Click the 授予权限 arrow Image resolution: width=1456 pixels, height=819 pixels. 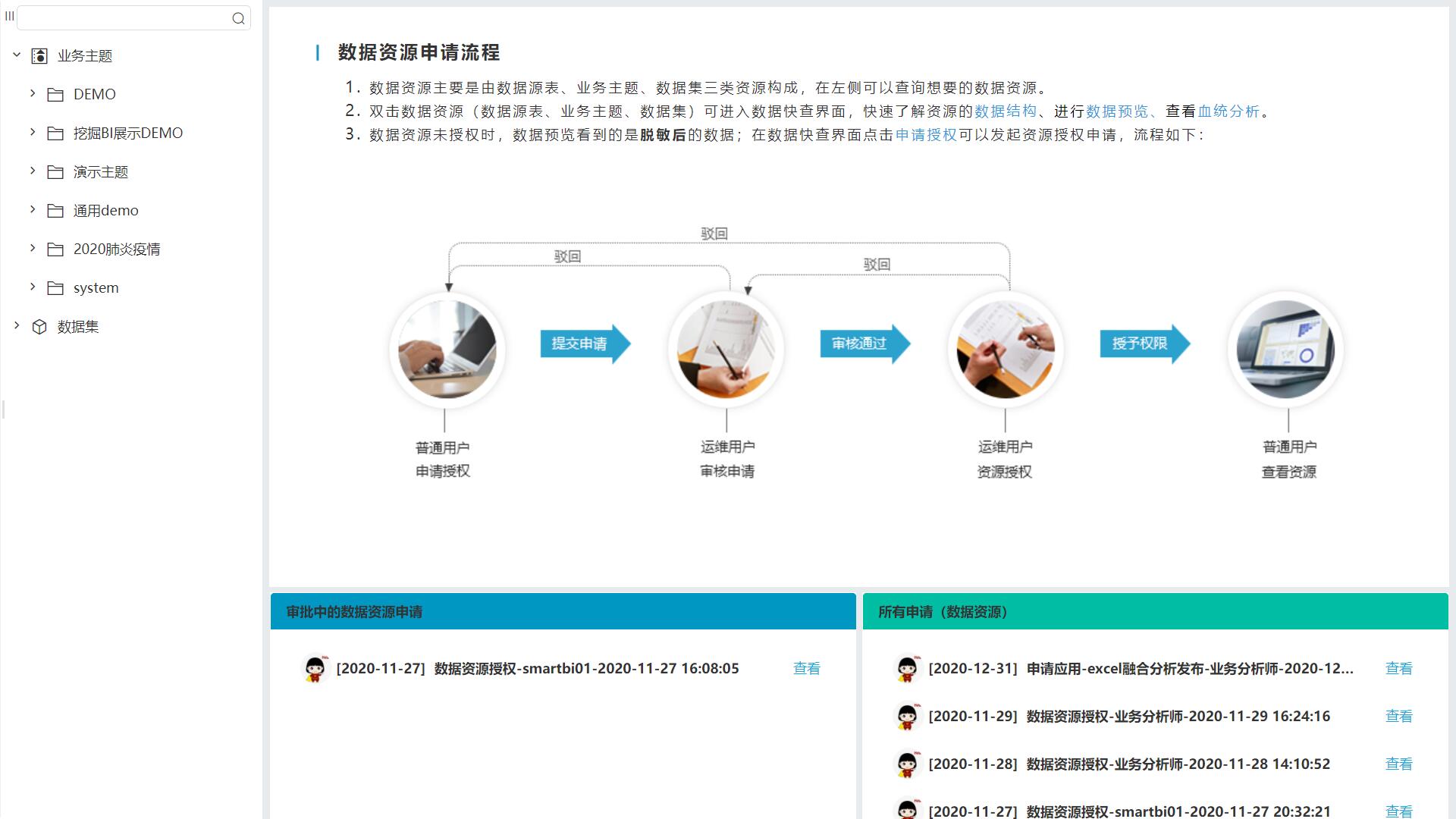point(1145,344)
